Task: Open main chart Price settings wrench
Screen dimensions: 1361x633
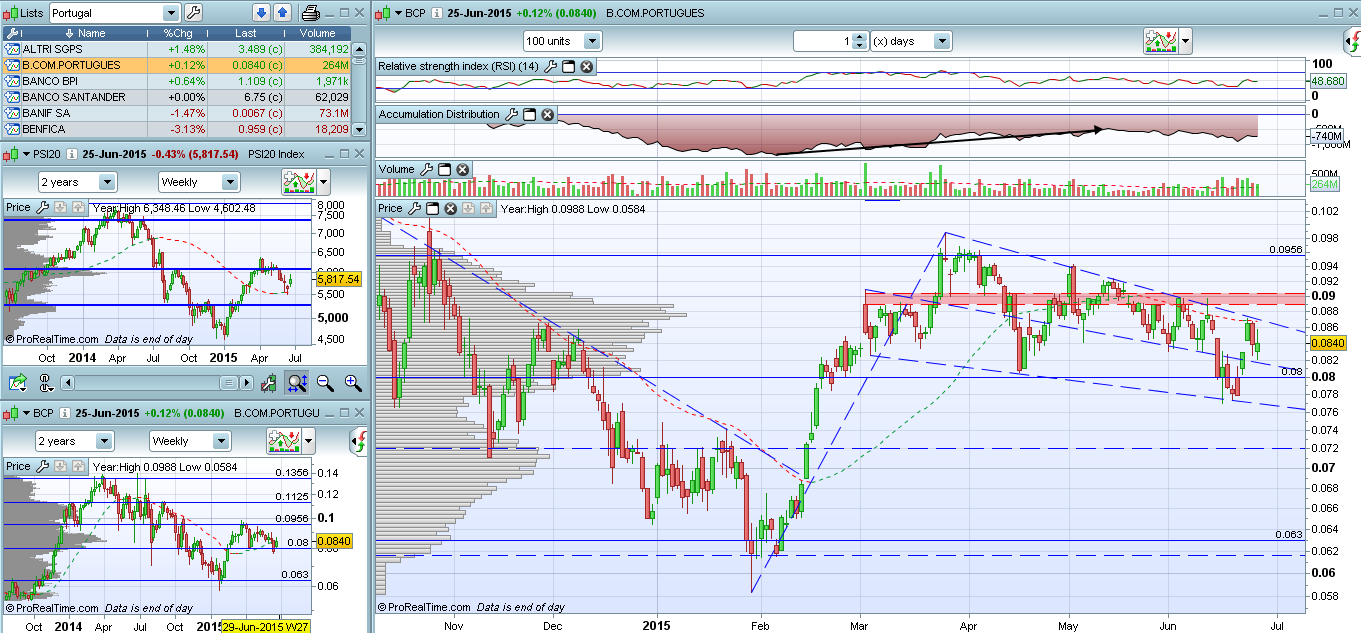Action: click(415, 208)
